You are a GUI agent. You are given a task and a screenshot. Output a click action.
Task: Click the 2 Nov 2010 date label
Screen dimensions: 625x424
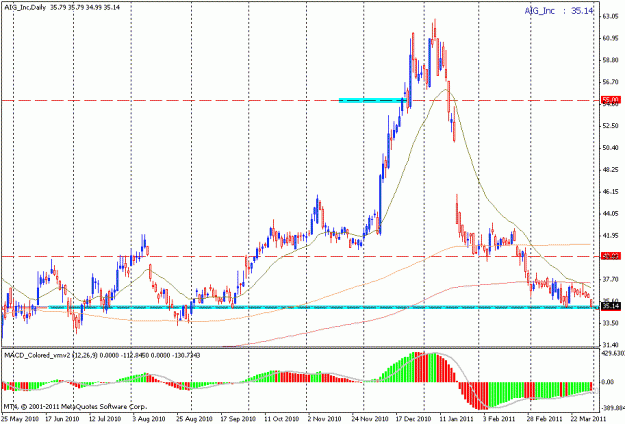point(324,419)
